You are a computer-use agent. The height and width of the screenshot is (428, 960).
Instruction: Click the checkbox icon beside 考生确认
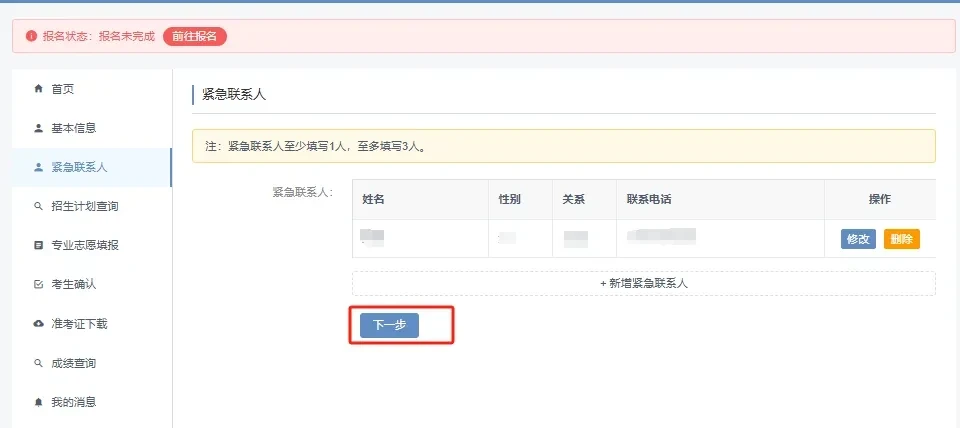coord(39,284)
